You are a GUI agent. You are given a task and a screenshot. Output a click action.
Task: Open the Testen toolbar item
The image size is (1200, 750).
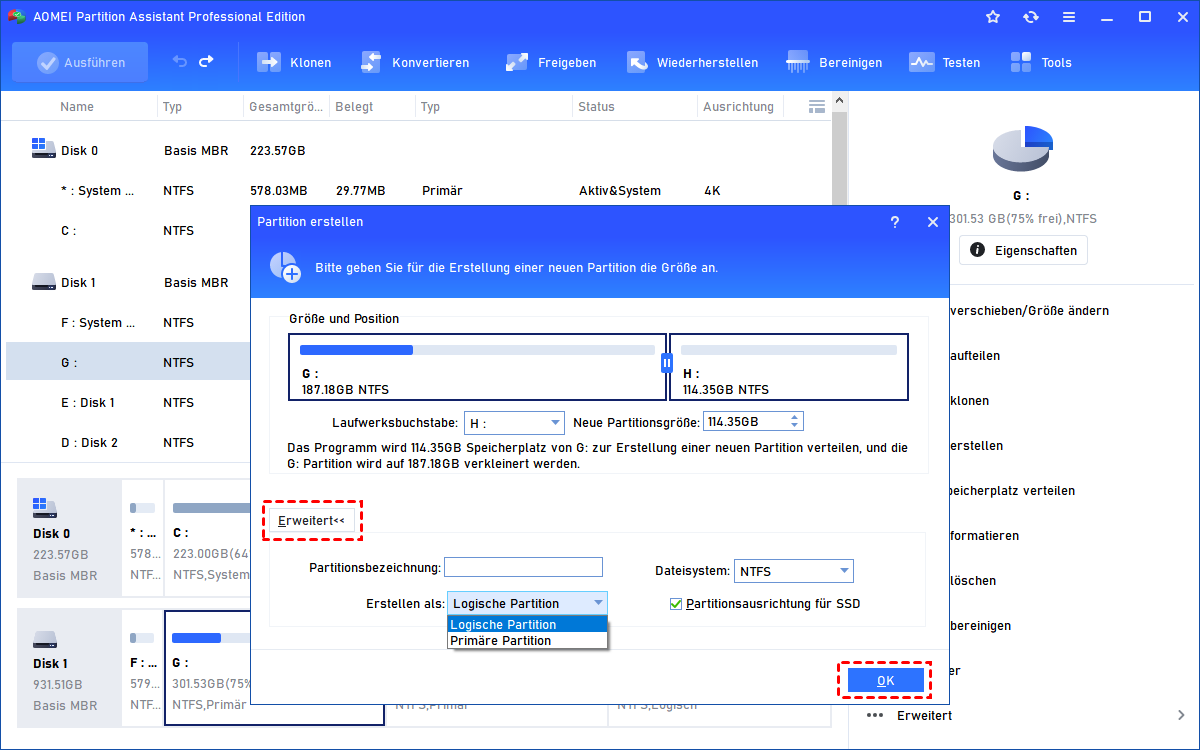click(944, 62)
